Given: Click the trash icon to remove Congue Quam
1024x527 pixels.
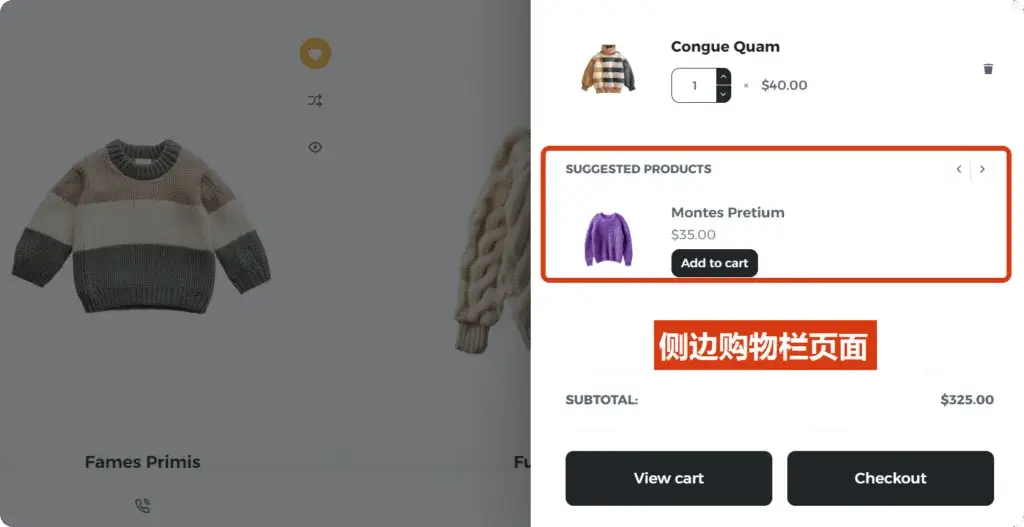Looking at the screenshot, I should point(988,69).
